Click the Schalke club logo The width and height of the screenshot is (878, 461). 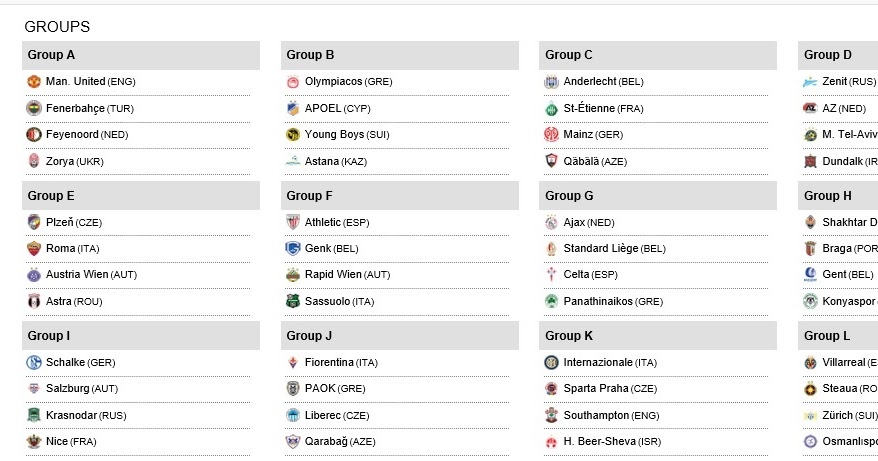[x=34, y=362]
